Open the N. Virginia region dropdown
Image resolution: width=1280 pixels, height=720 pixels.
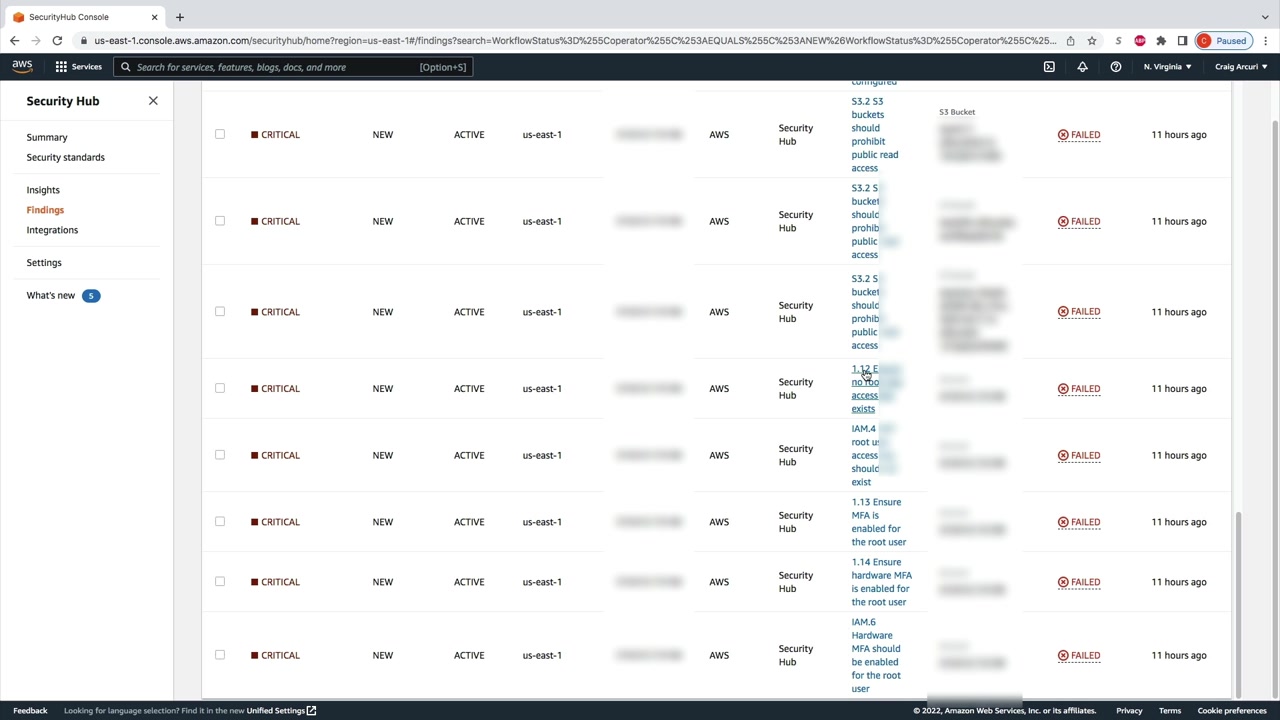[1167, 67]
